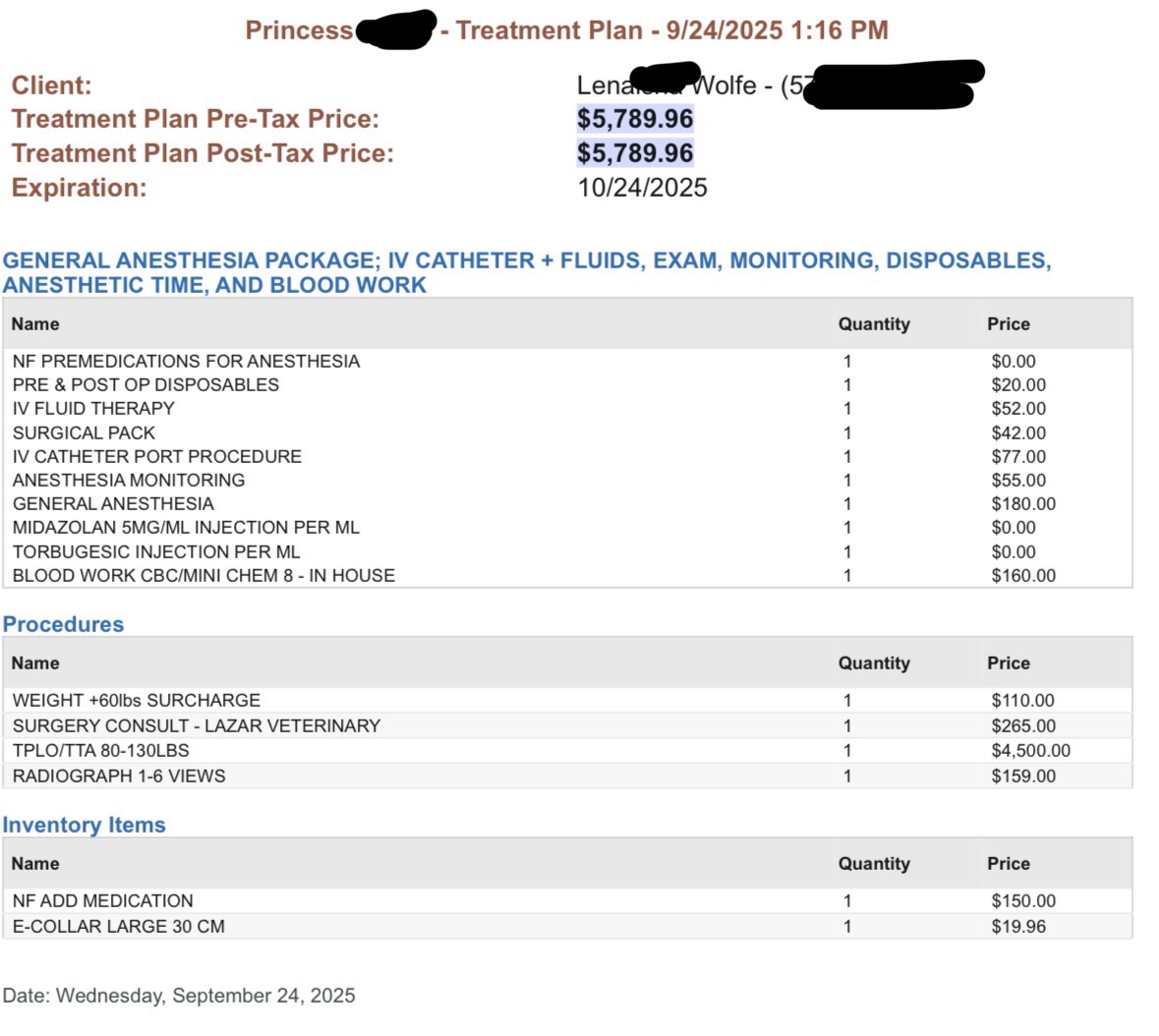Click the $4,500.00 price cell
Screen dimensions: 1159x1036
pos(1030,751)
